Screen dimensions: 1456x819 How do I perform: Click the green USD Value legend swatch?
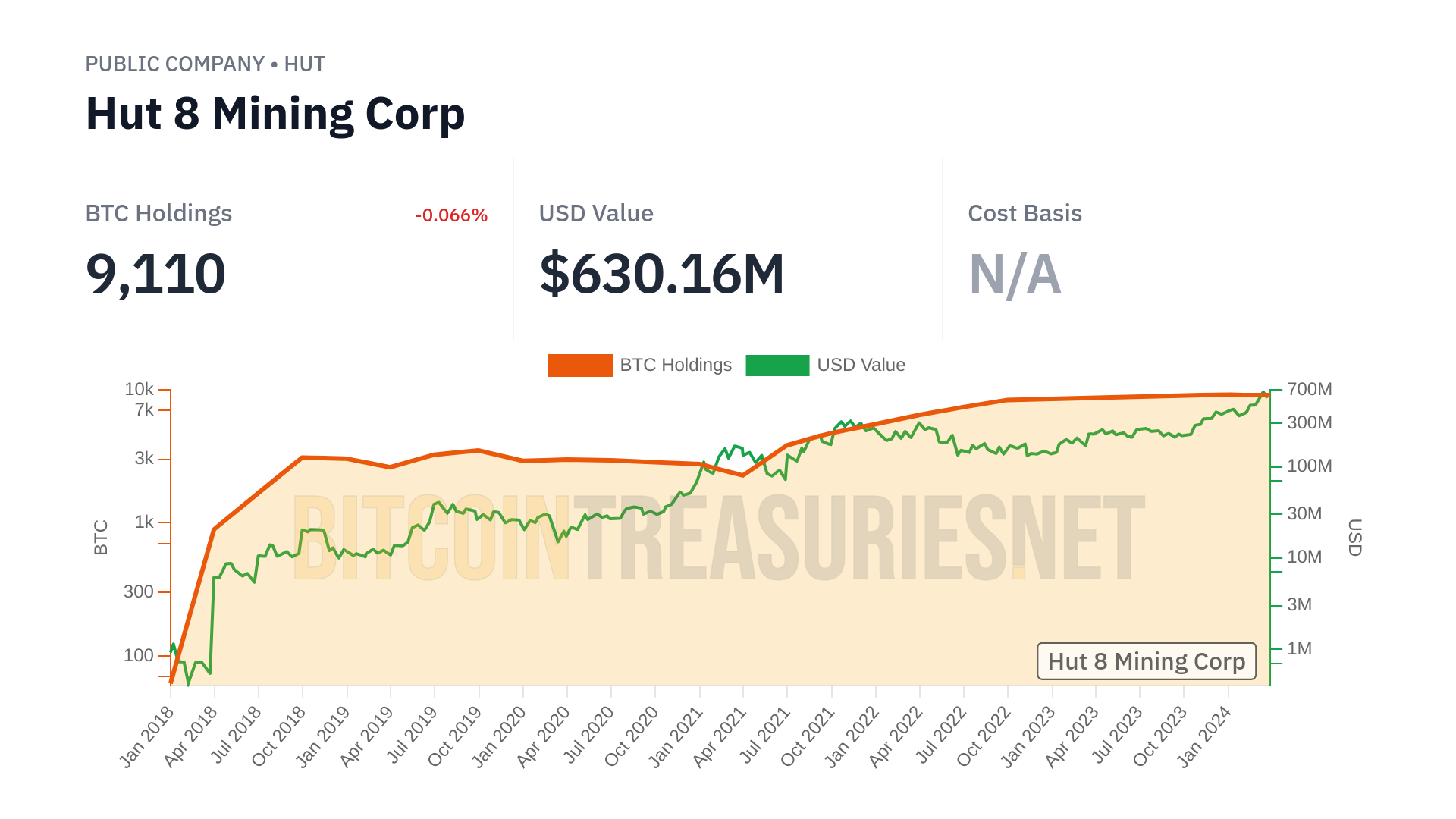(x=777, y=366)
